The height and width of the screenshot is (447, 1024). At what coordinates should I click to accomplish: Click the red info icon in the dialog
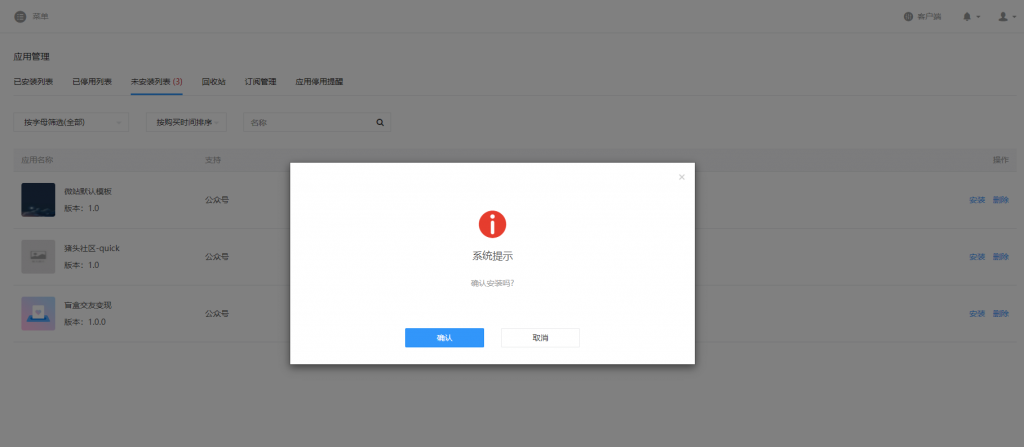(492, 224)
